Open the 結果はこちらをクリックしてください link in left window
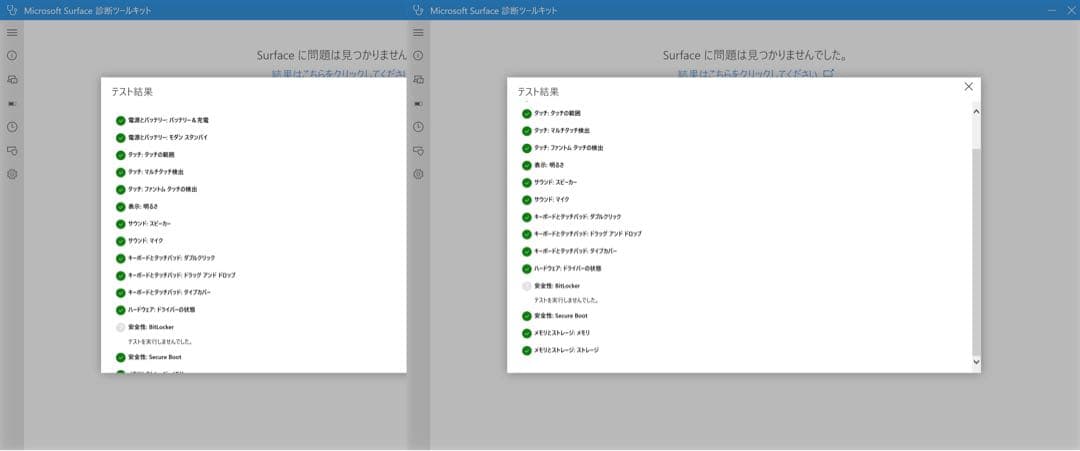This screenshot has width=1080, height=451. (x=339, y=73)
